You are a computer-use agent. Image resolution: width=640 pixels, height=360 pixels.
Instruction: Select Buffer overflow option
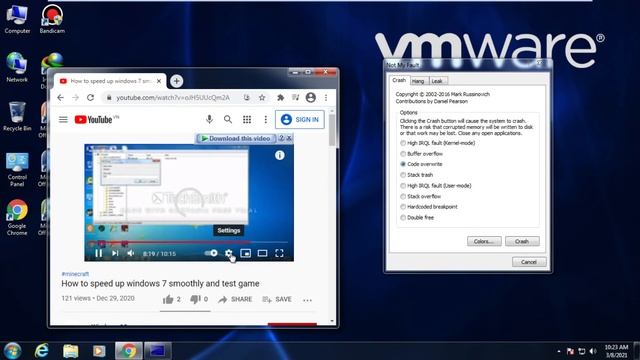[x=421, y=153]
